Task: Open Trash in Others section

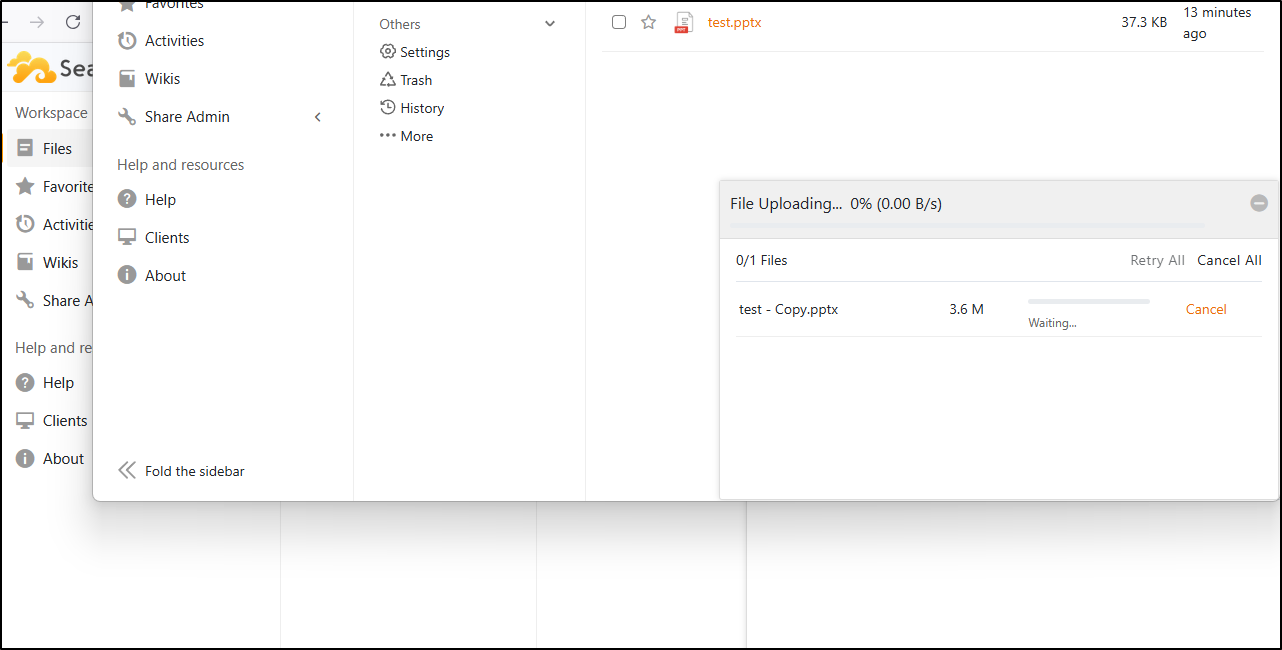Action: point(407,80)
